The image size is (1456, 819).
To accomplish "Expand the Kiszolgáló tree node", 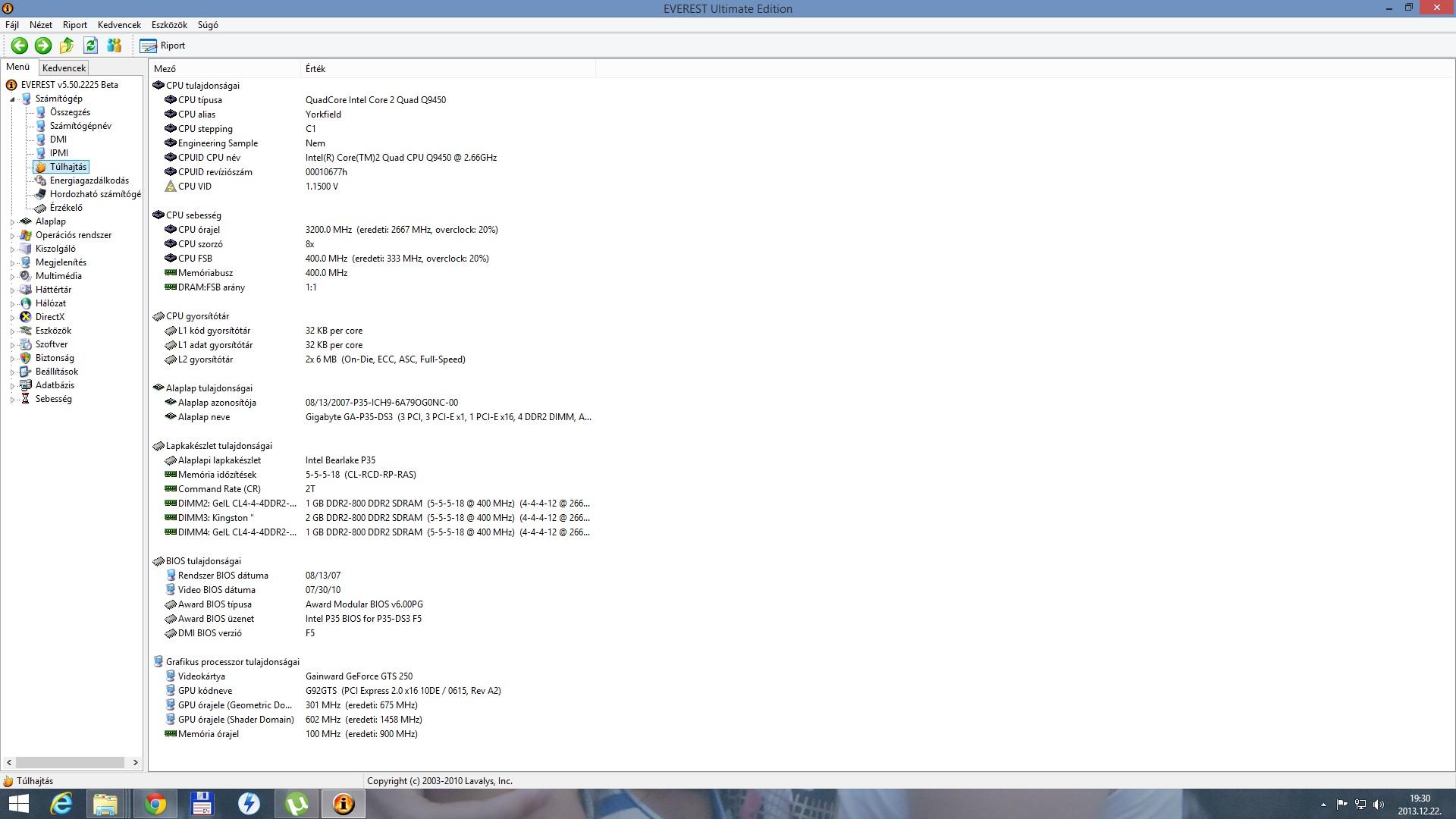I will pyautogui.click(x=12, y=249).
